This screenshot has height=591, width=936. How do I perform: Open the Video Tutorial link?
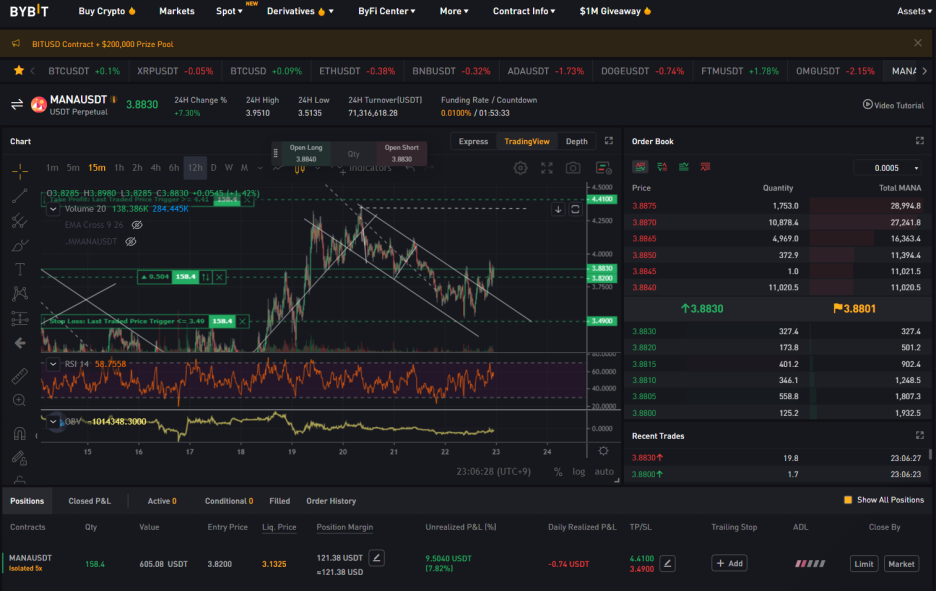point(893,105)
